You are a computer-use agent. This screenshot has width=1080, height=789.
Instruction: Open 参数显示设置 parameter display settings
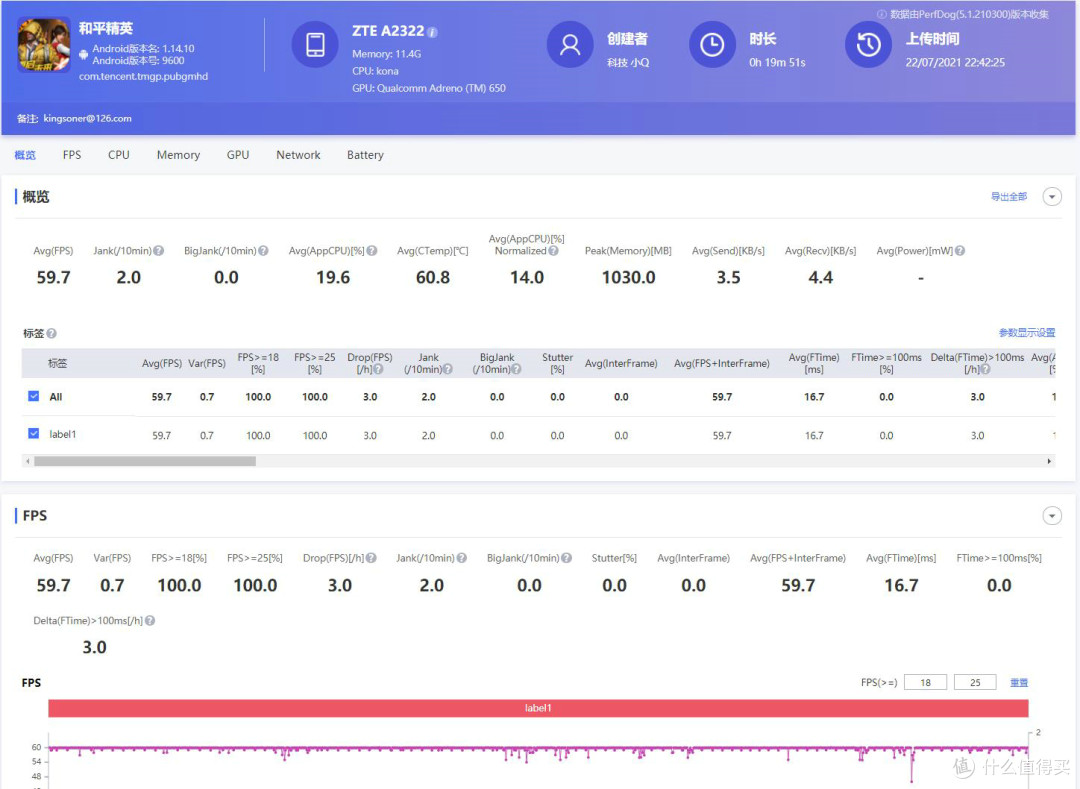[1027, 333]
